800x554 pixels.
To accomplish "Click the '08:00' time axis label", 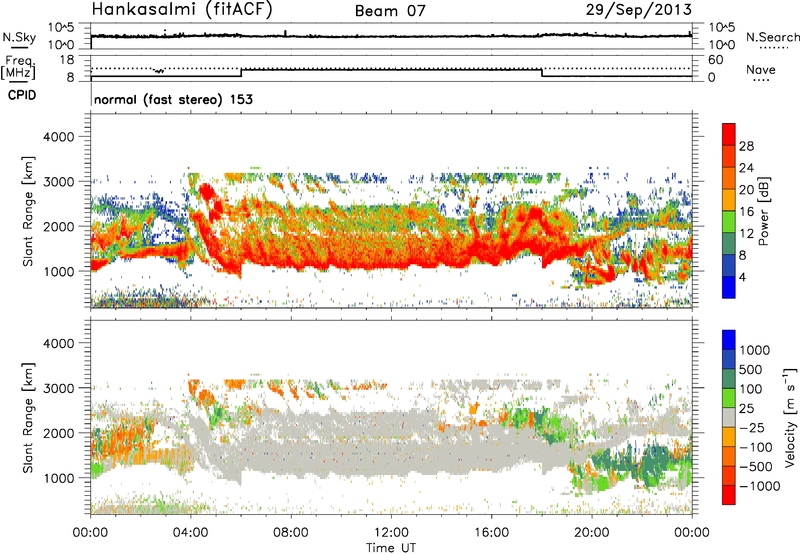I will click(291, 533).
